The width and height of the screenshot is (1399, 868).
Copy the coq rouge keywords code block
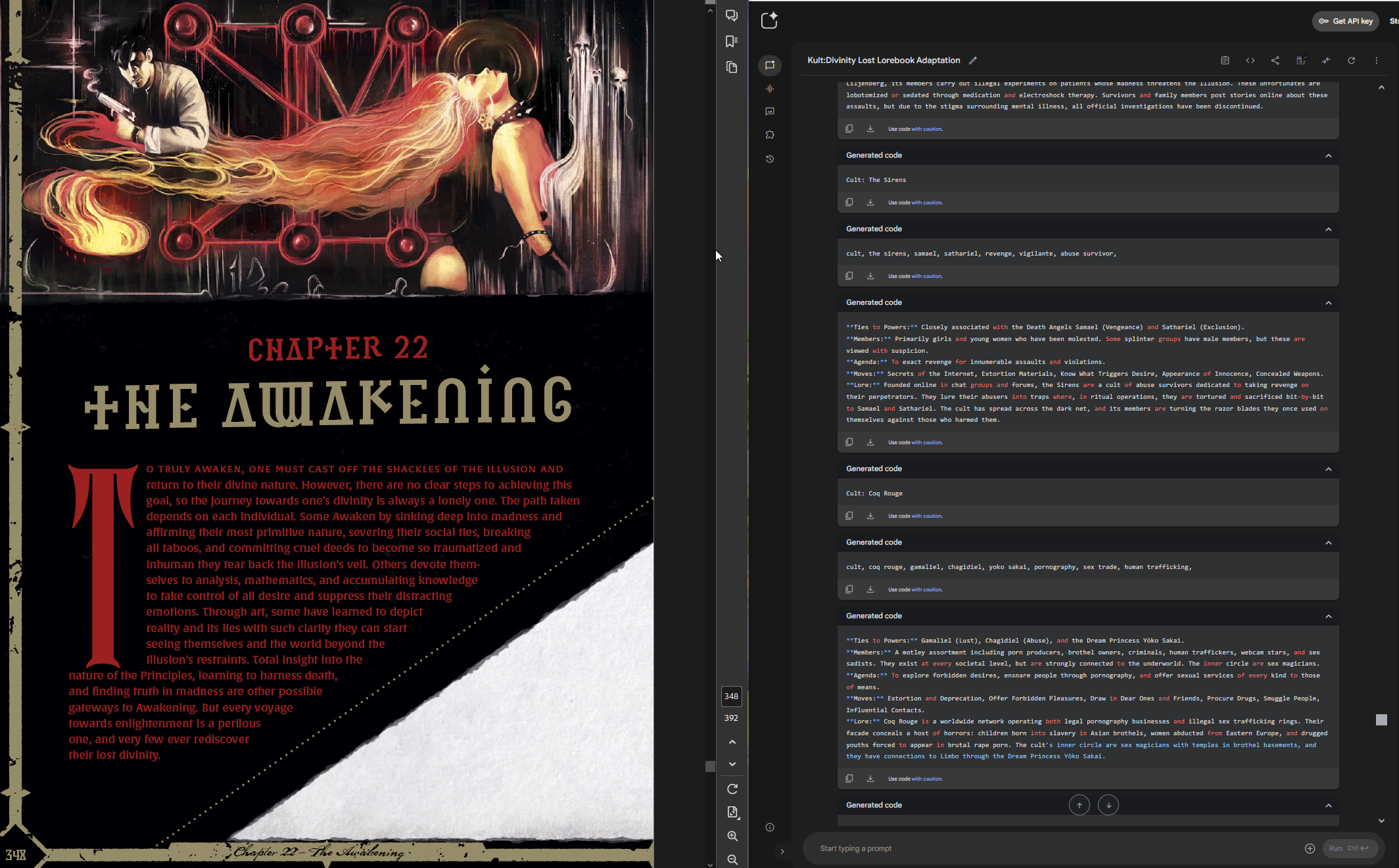point(849,589)
